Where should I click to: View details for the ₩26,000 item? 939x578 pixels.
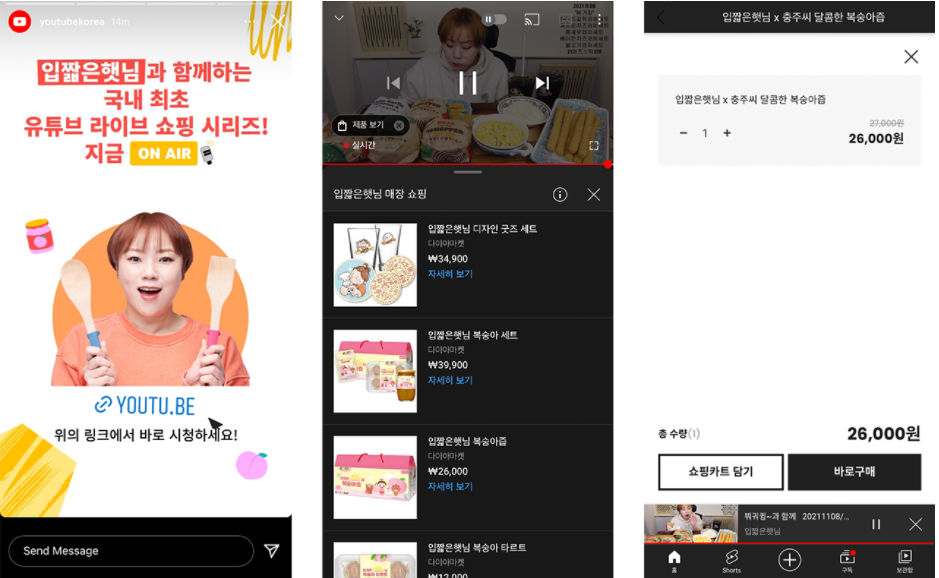[450, 486]
